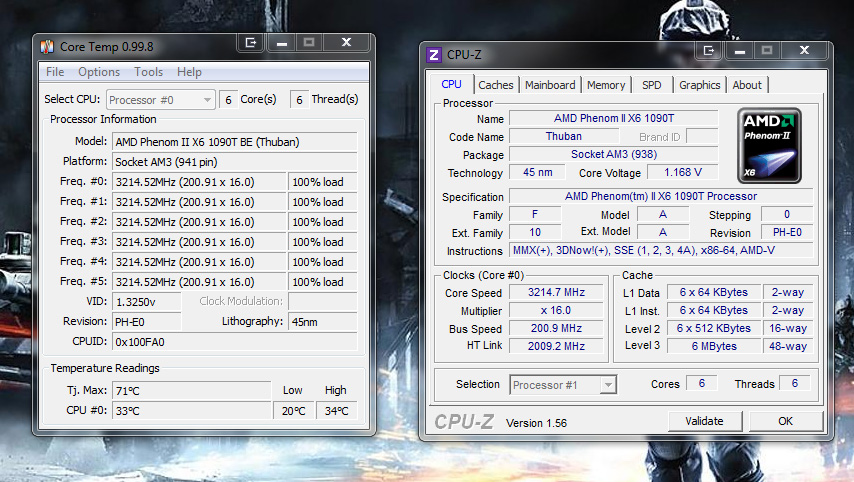
Task: Click the Core Voltage value 1.168 V
Action: click(x=682, y=172)
